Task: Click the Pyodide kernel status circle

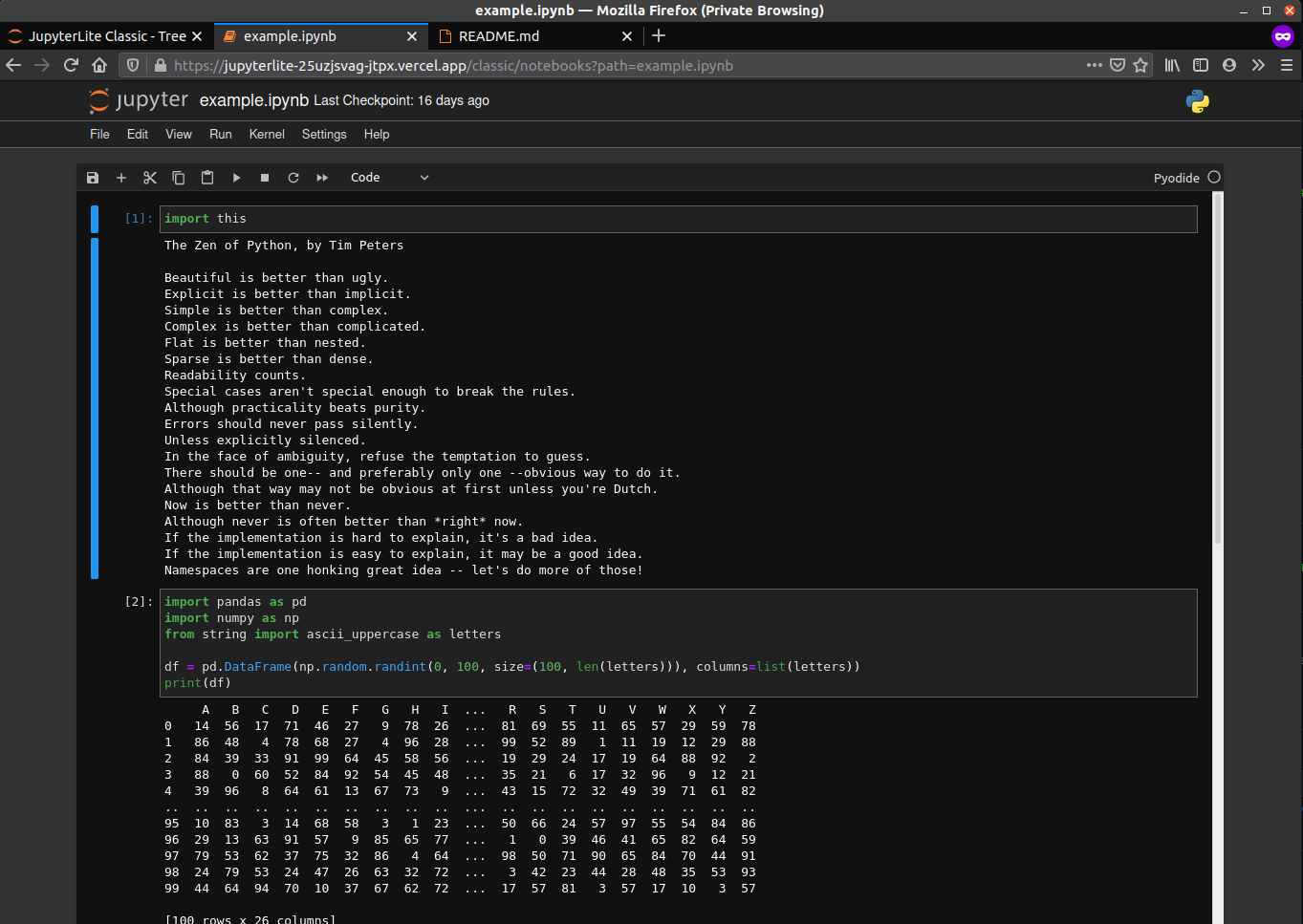Action: pos(1214,177)
